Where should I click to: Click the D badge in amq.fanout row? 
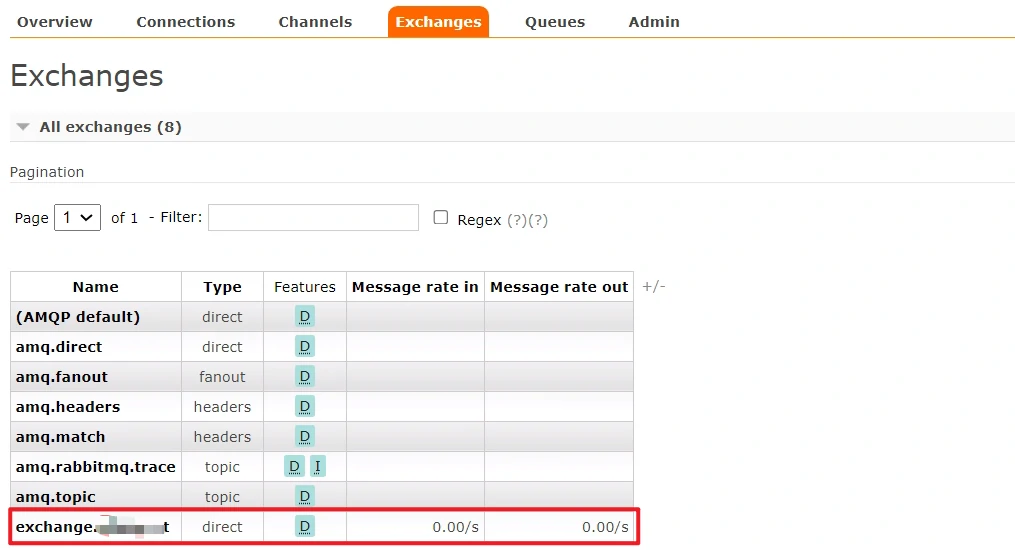(x=305, y=377)
